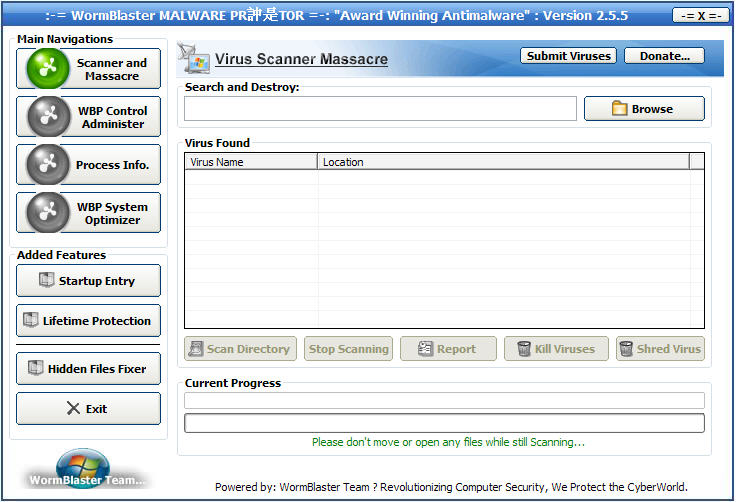This screenshot has width=736, height=502.
Task: Sort by Virus Name column header
Action: click(x=251, y=162)
